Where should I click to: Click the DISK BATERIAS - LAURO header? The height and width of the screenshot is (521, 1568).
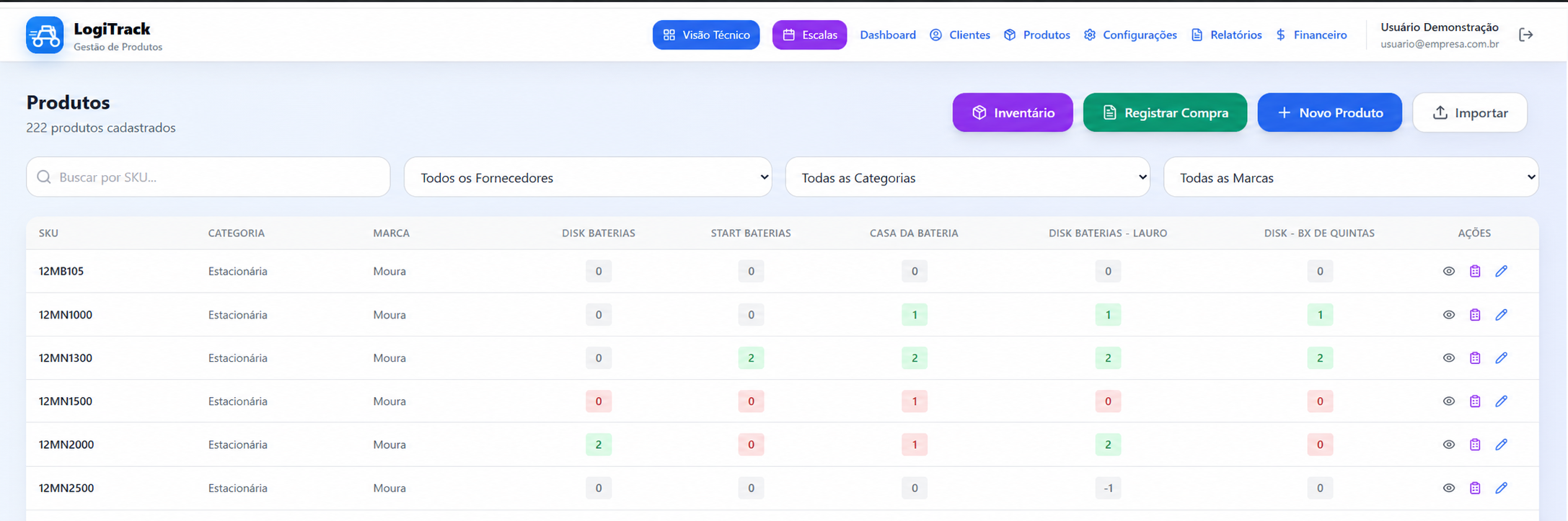[x=1108, y=233]
